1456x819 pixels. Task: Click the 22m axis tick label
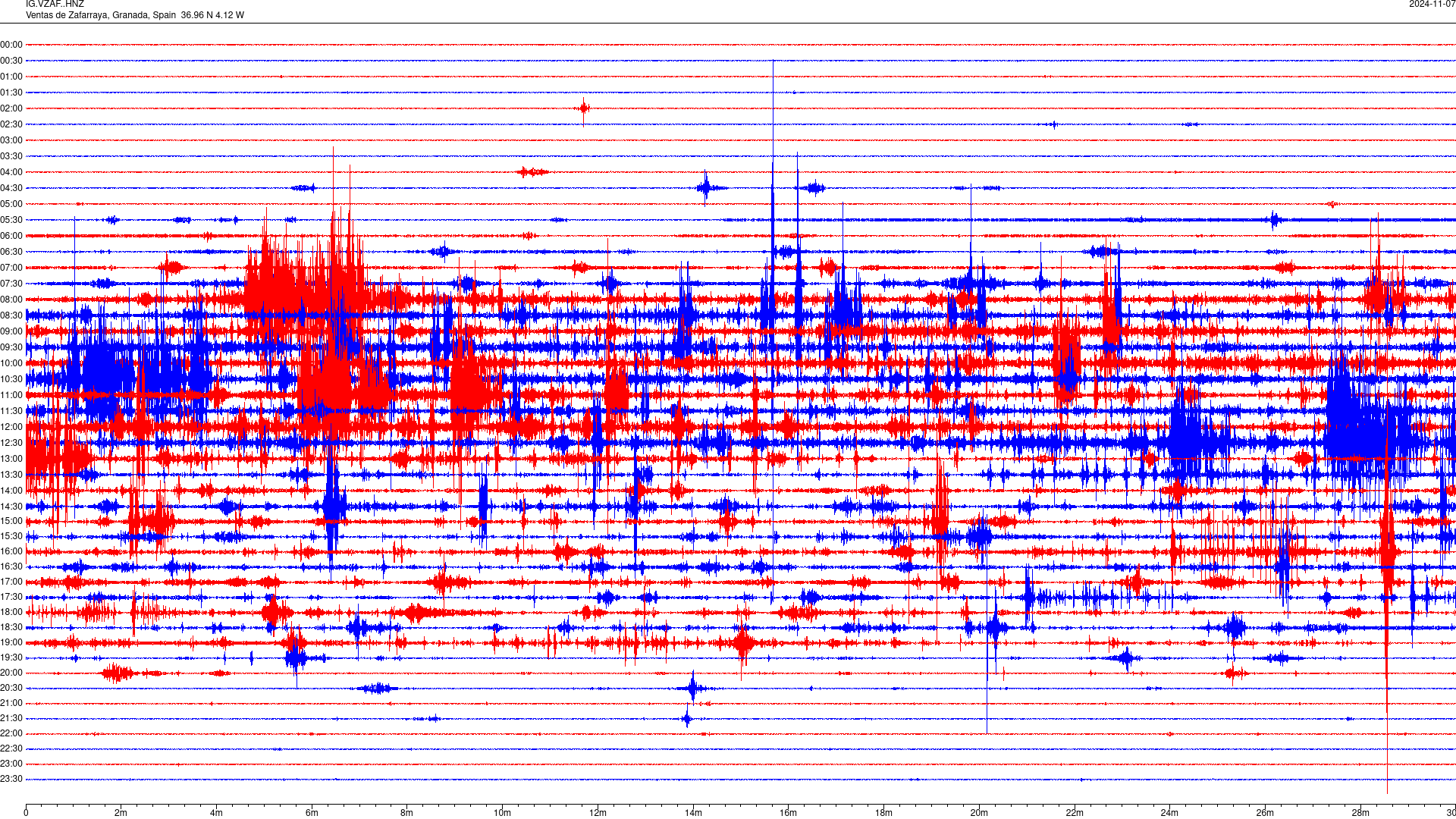(1074, 813)
